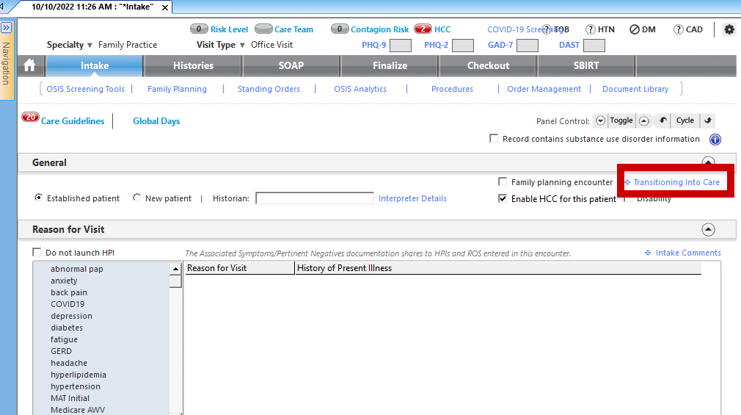
Task: Select MAT Initial in the reason list
Action: point(70,398)
